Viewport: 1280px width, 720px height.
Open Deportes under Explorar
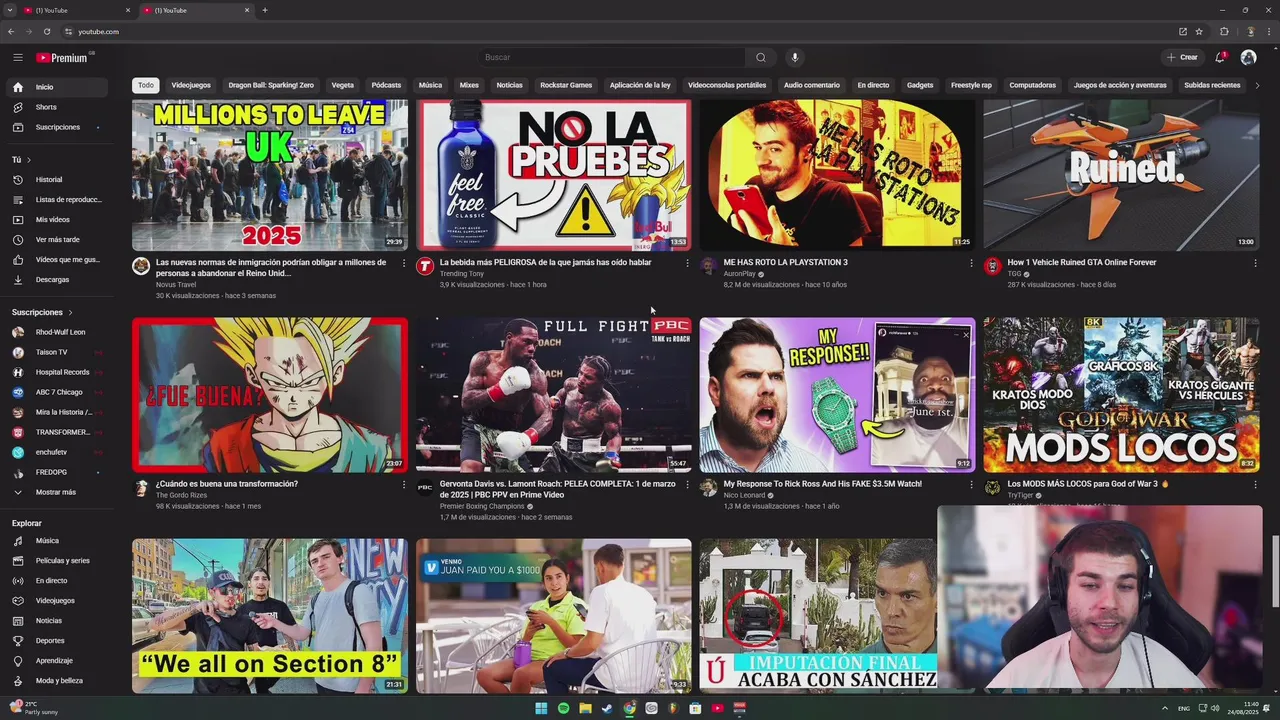(x=58, y=641)
